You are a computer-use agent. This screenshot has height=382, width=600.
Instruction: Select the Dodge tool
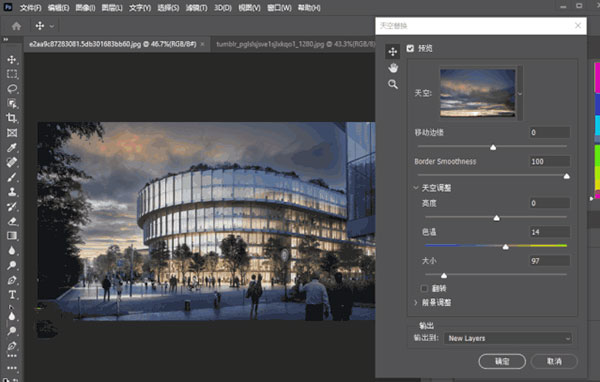tap(12, 265)
